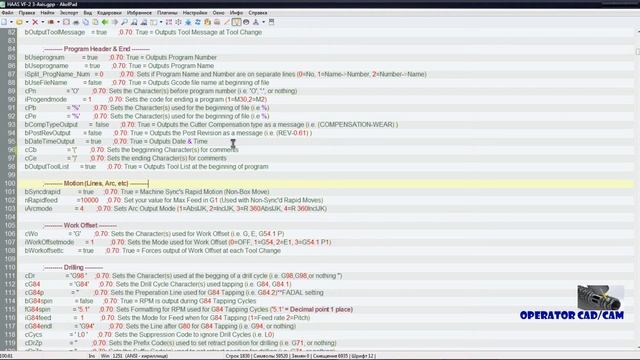Click the value '10000' of nRapidfeed
Image resolution: width=640 pixels, height=360 pixels.
coord(89,200)
